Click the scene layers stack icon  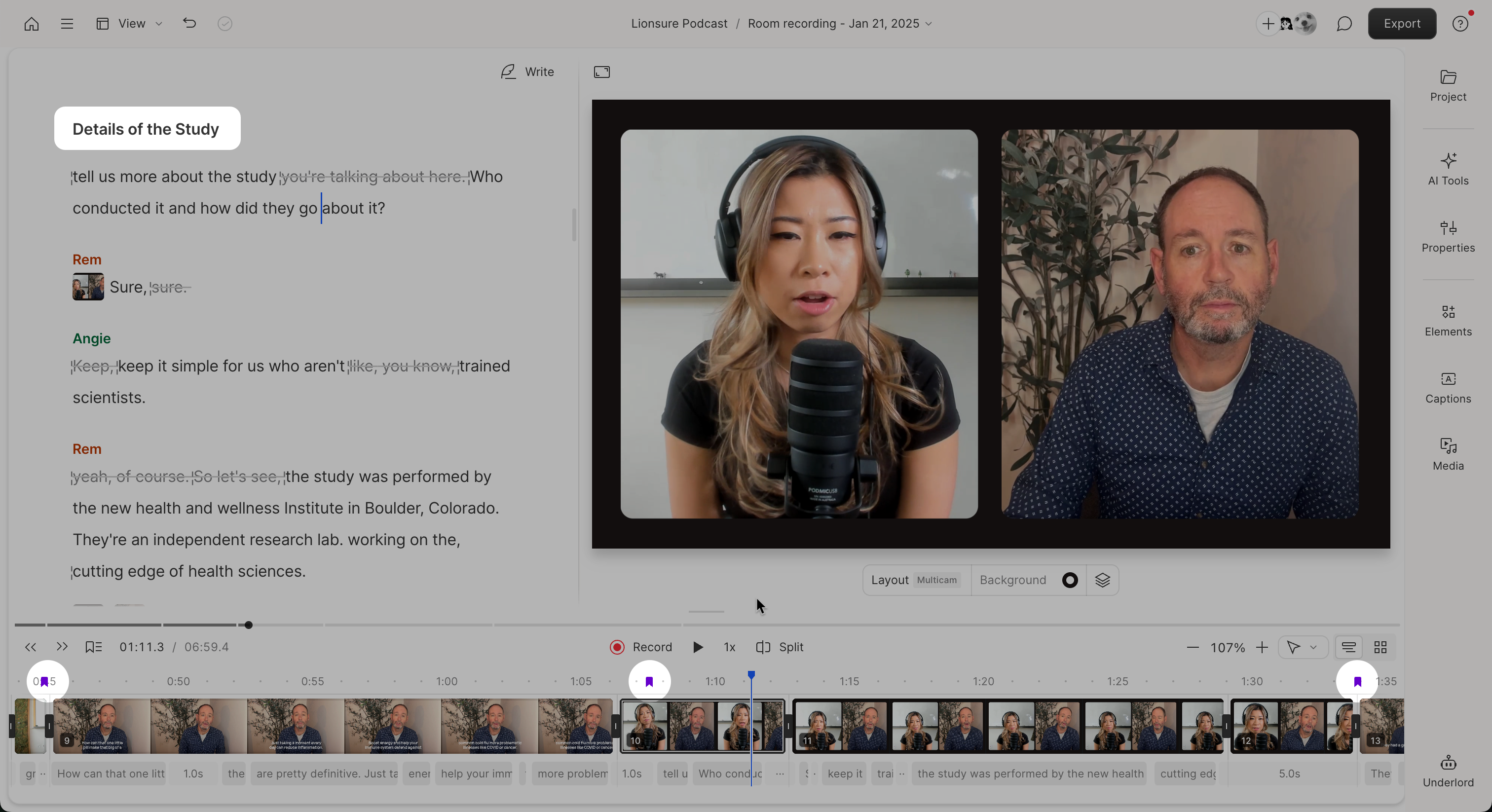click(1102, 580)
